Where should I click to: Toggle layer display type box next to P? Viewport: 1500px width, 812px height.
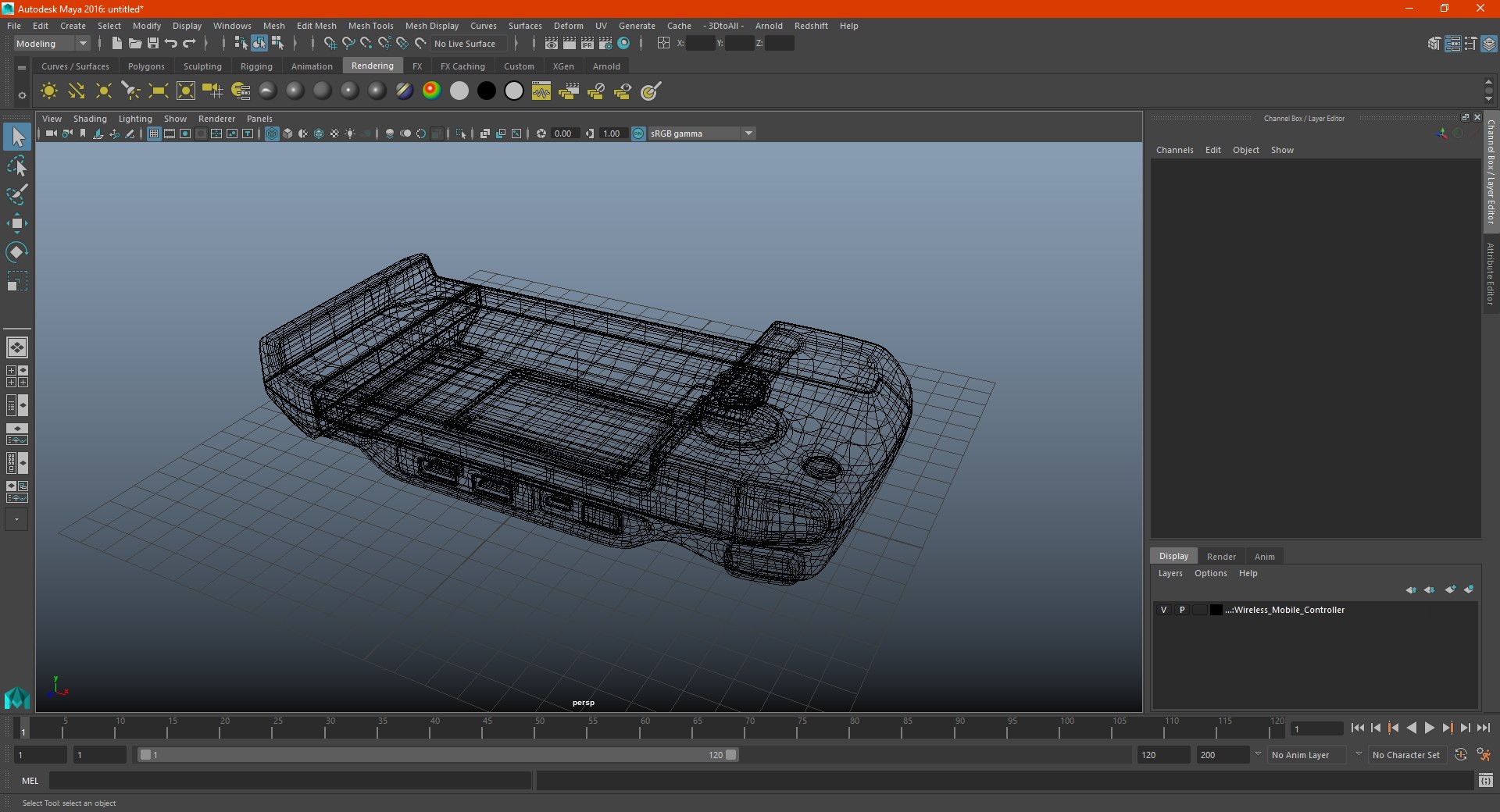coord(1200,610)
